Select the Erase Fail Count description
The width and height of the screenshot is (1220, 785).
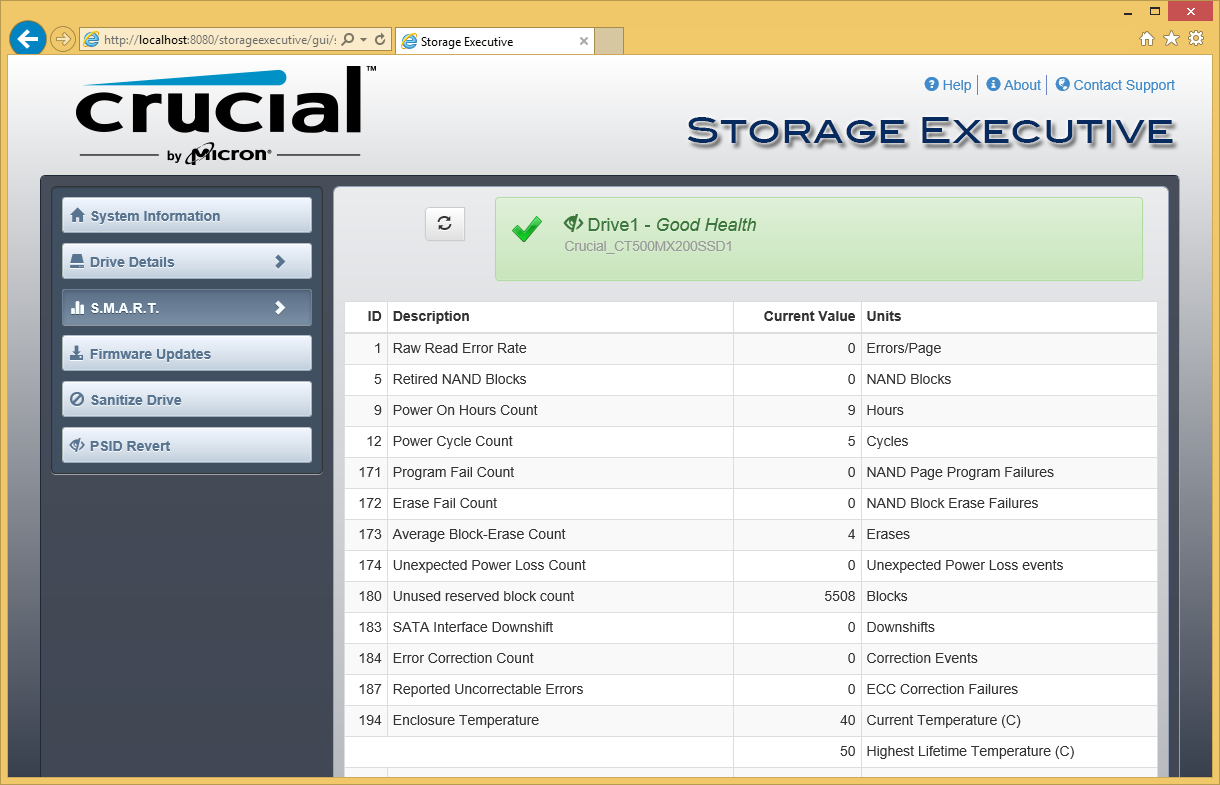[x=445, y=503]
